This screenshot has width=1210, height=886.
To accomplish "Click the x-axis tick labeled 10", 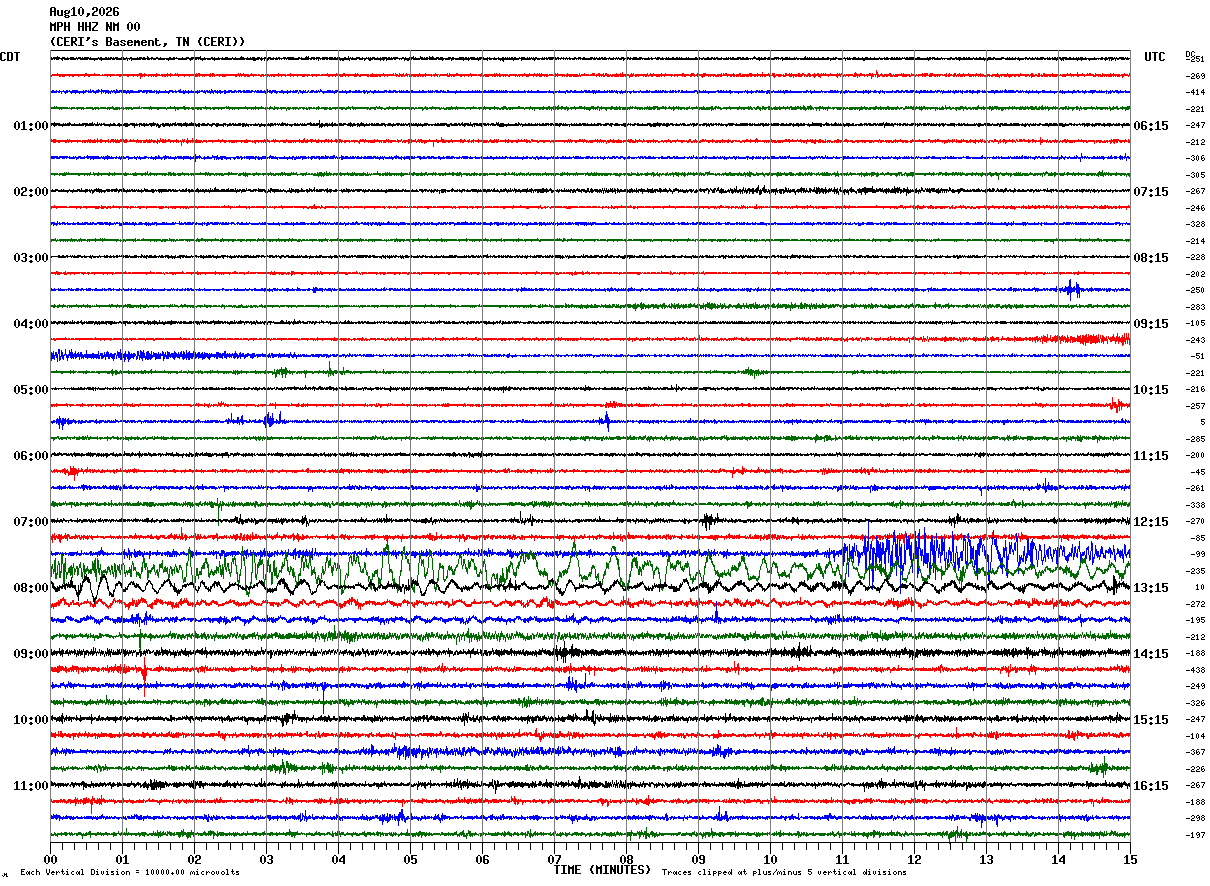I will [770, 859].
